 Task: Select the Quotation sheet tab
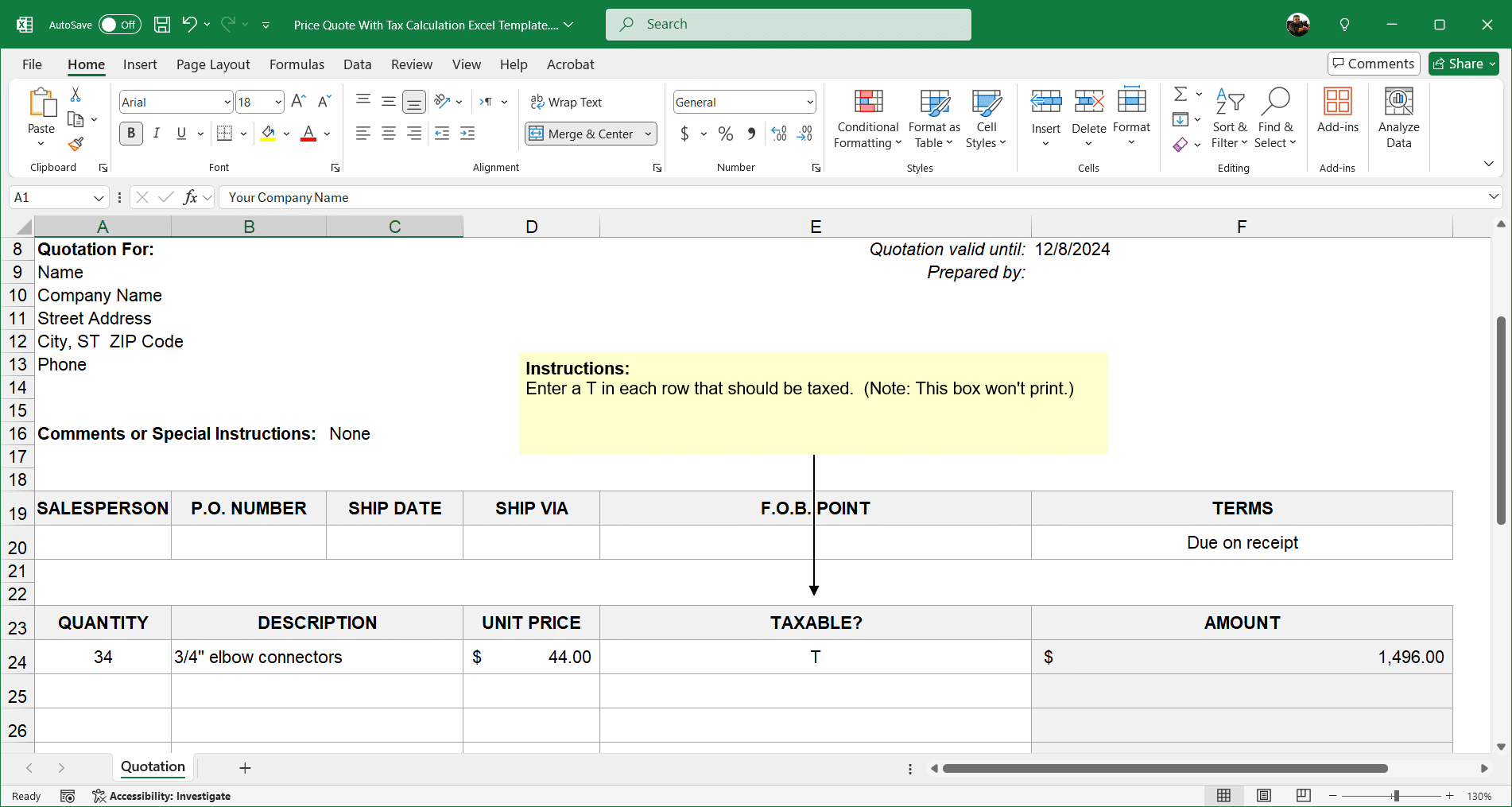152,766
